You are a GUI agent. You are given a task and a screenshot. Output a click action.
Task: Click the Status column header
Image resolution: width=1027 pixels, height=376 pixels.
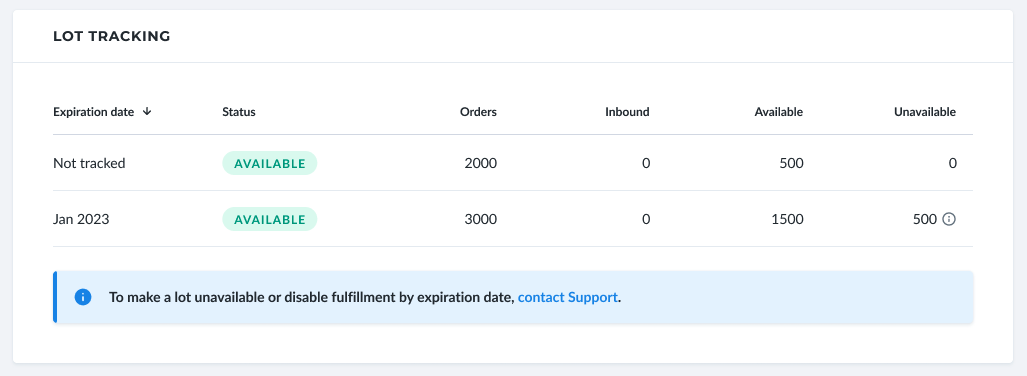(x=239, y=112)
